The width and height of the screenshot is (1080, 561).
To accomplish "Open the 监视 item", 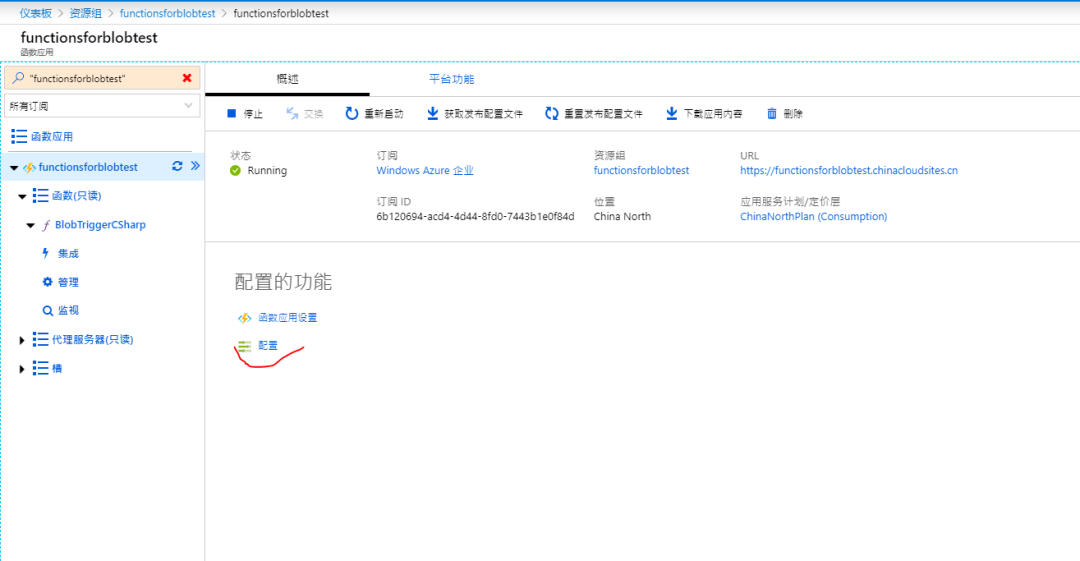I will pyautogui.click(x=68, y=311).
